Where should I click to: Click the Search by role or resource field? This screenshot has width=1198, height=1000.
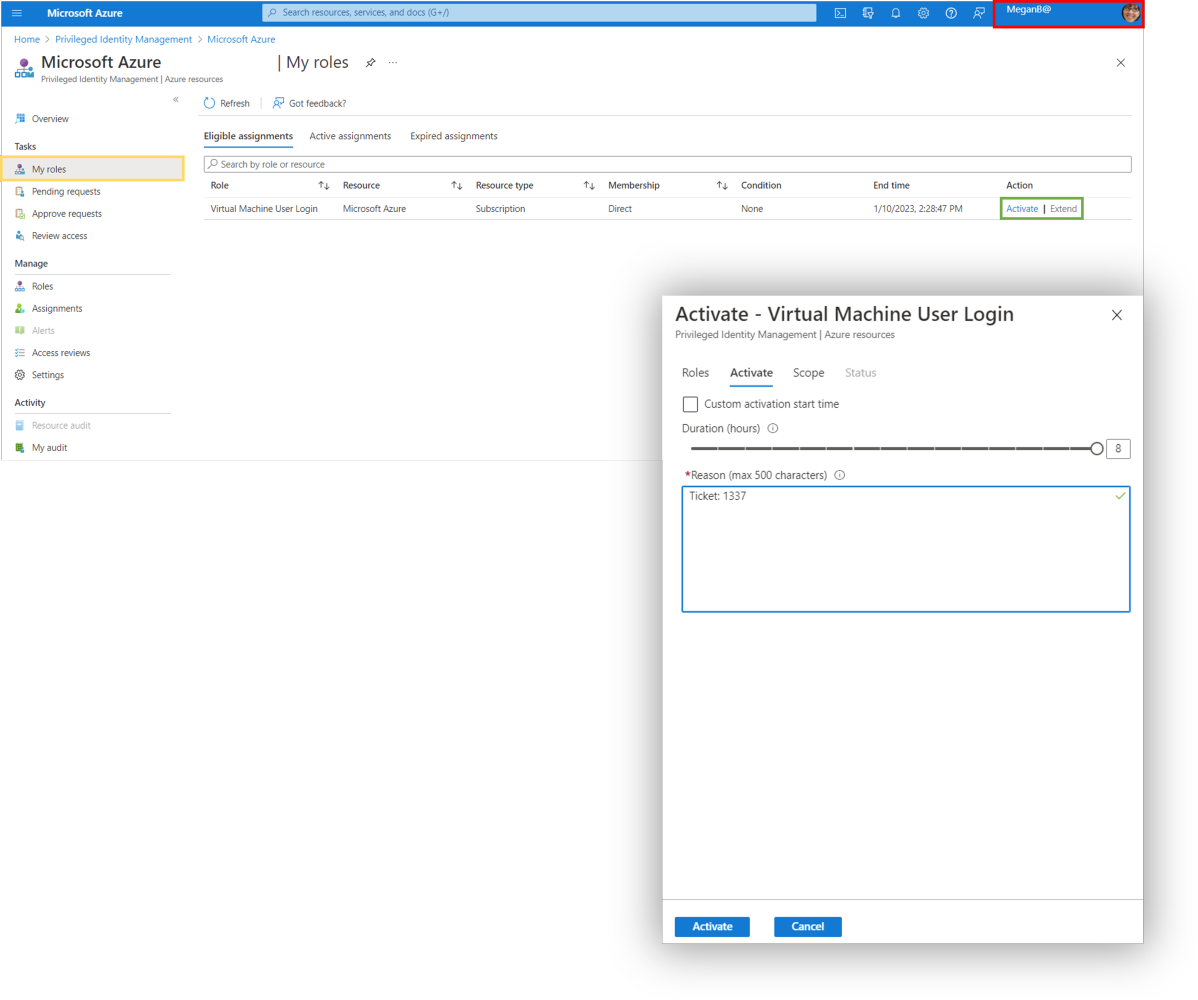tap(667, 164)
